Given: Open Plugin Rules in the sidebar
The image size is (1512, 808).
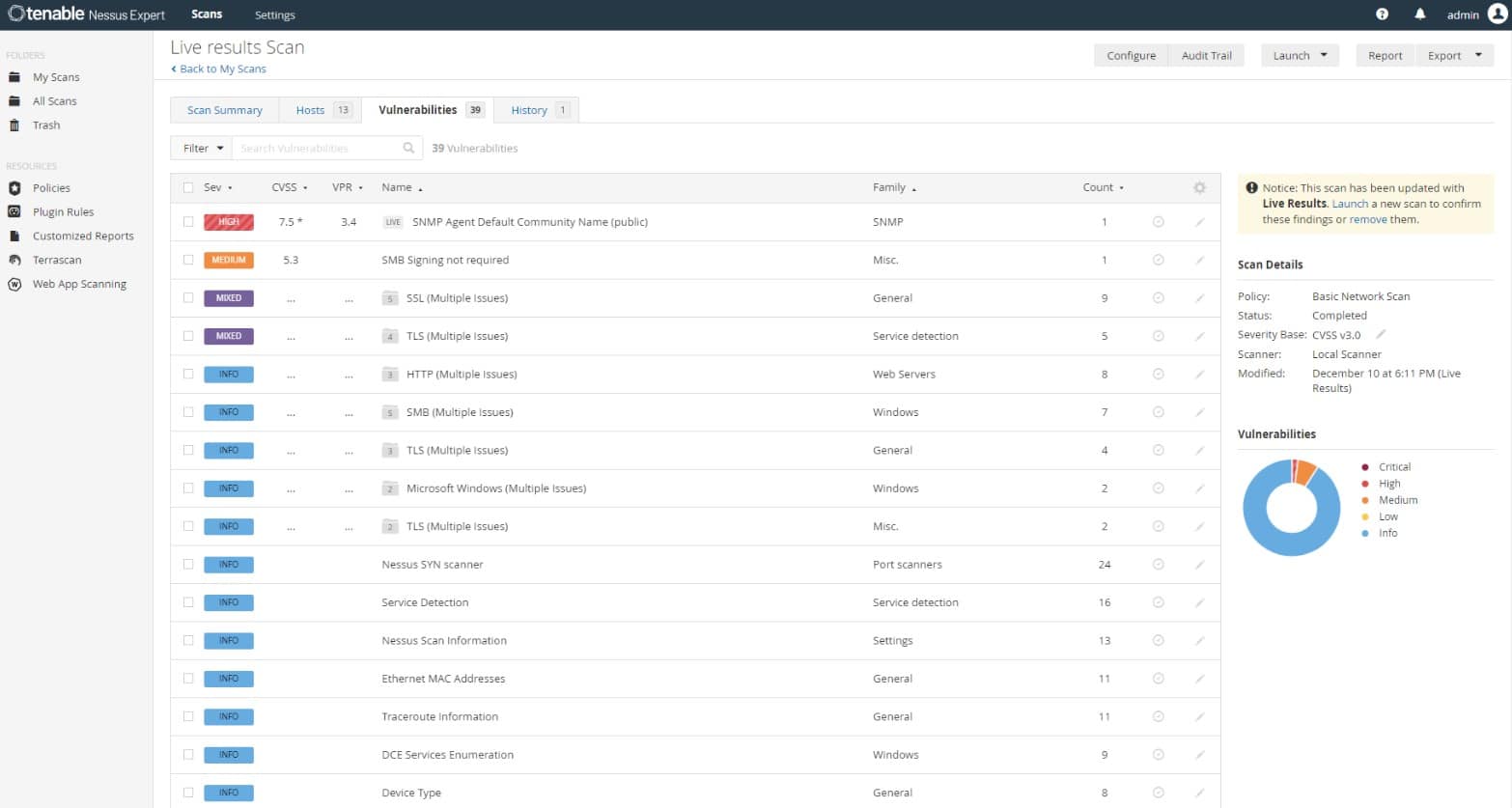Looking at the screenshot, I should coord(63,212).
